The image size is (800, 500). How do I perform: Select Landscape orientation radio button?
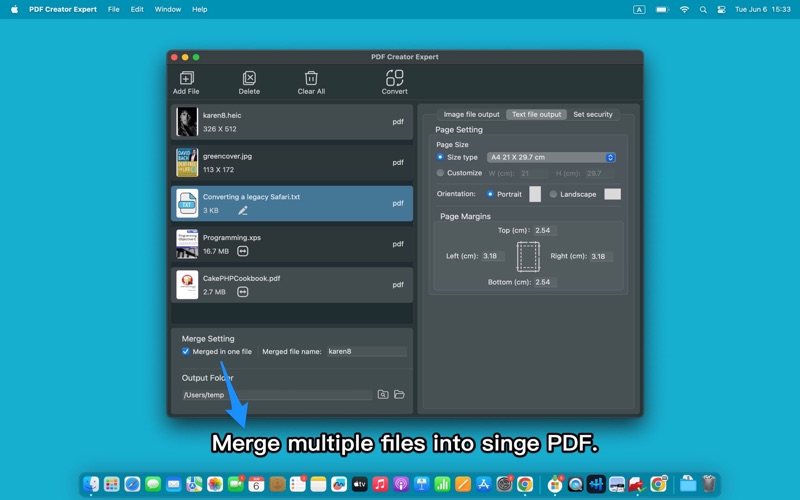click(553, 194)
